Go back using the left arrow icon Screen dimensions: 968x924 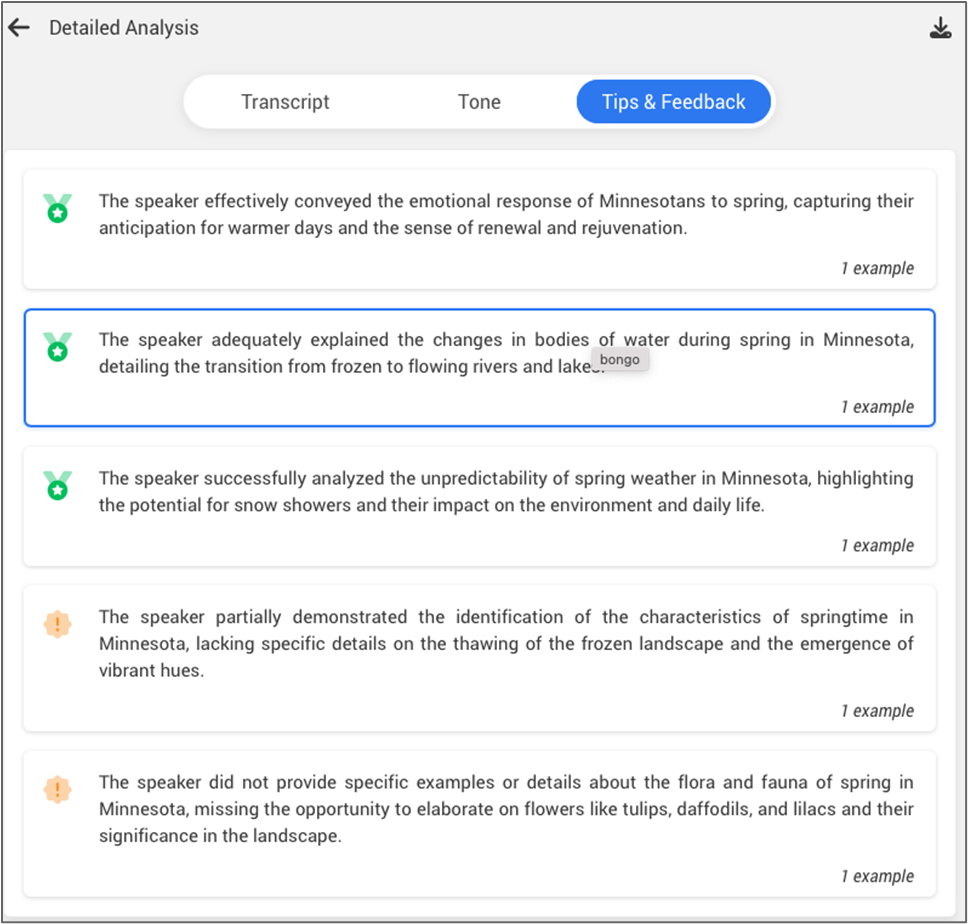[19, 28]
